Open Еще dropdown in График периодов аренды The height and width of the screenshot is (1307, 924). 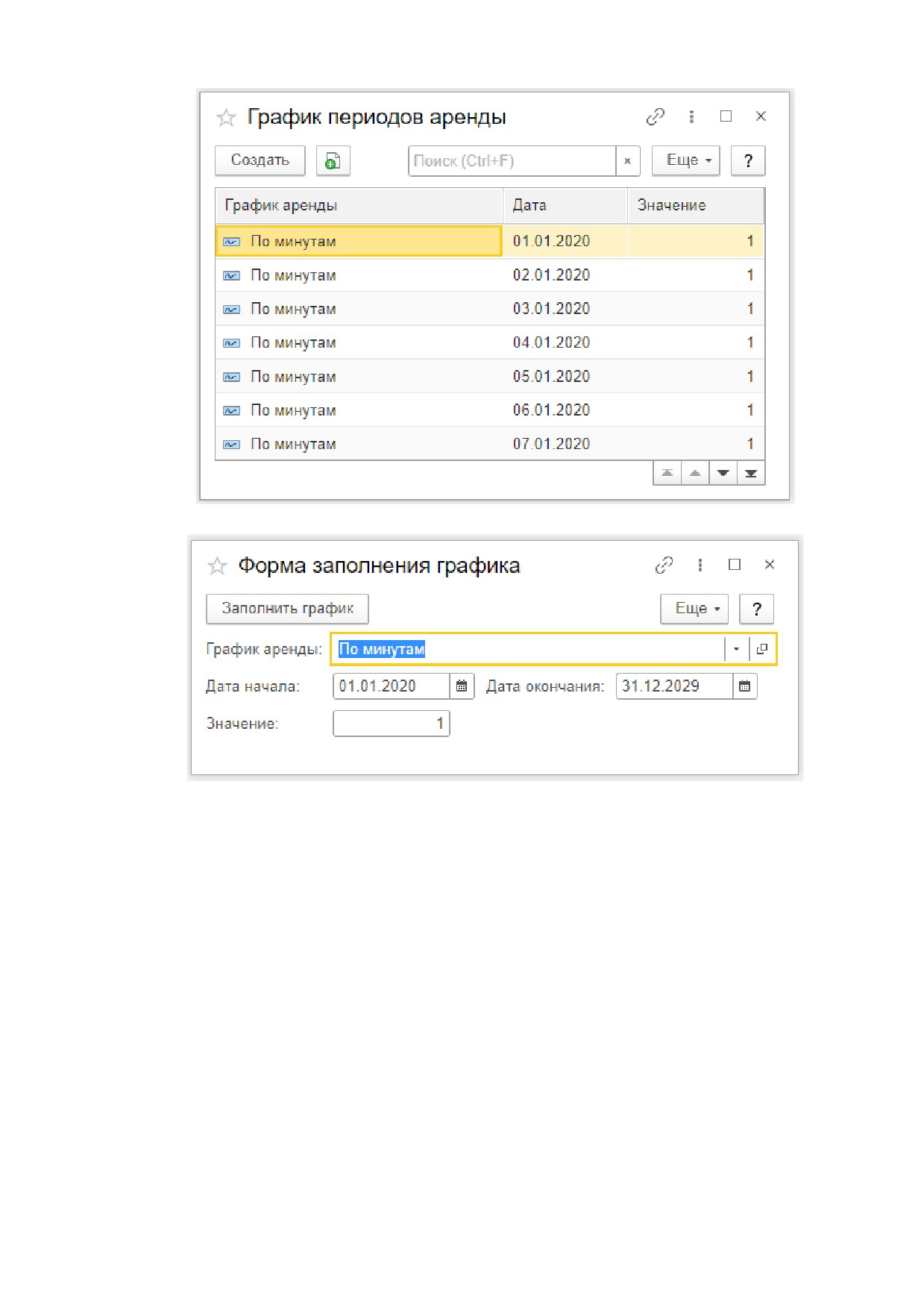[x=686, y=160]
